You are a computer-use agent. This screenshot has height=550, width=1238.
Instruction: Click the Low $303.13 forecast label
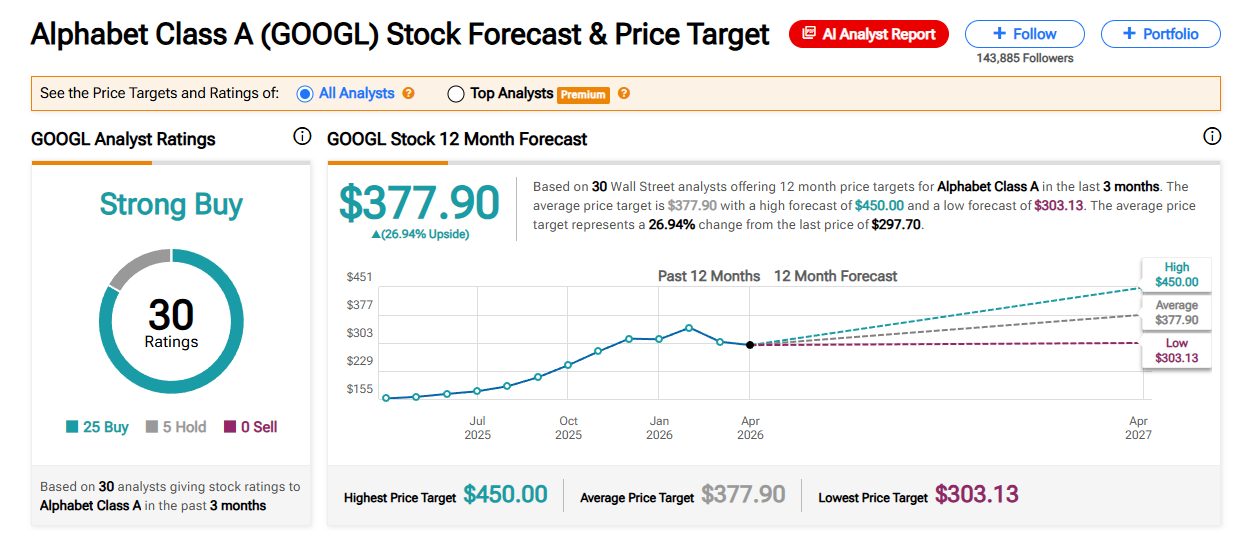pyautogui.click(x=1176, y=351)
